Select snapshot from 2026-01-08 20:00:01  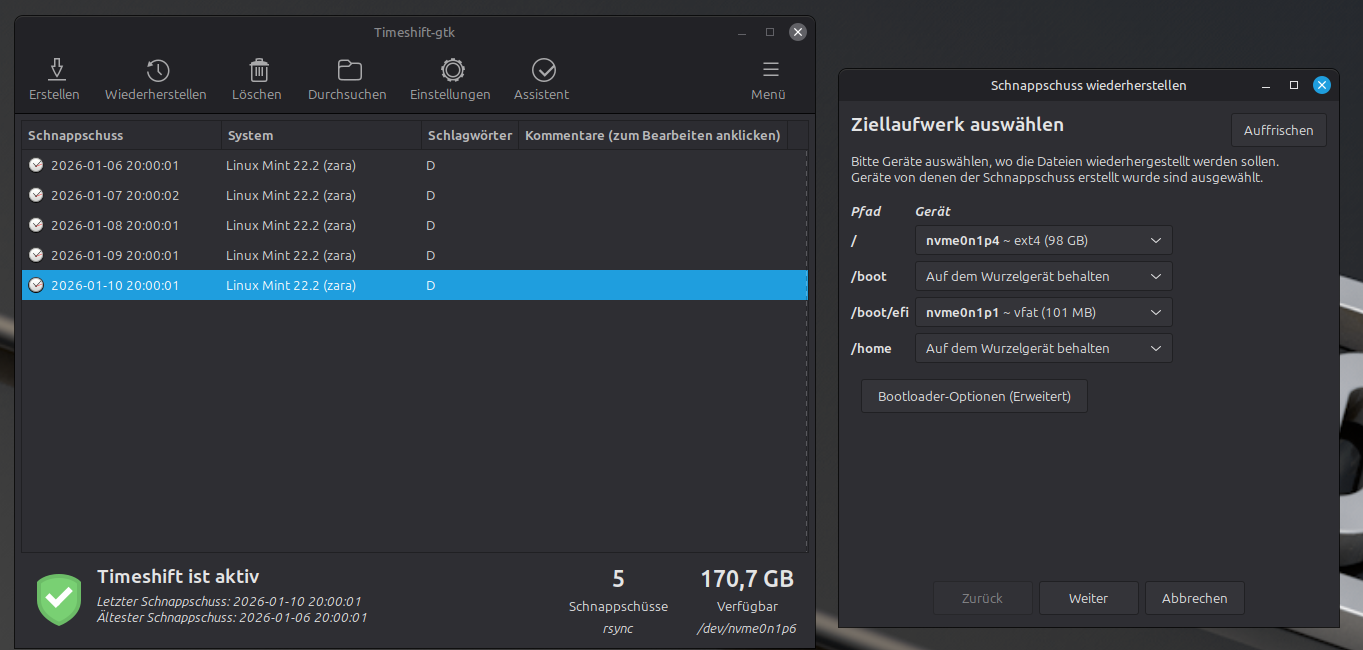[x=115, y=225]
